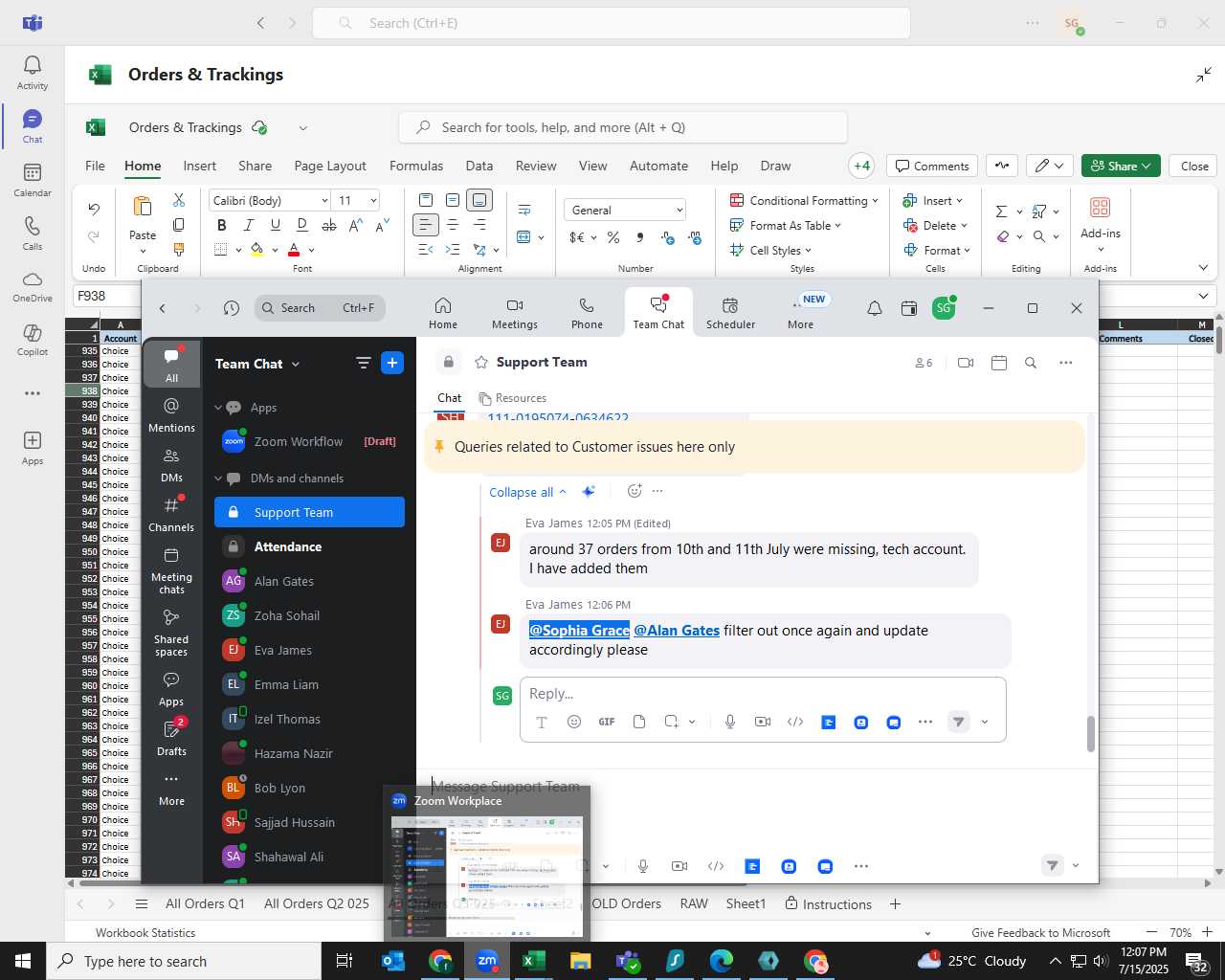Open Calls in Teams sidebar
This screenshot has width=1225, height=980.
tap(33, 234)
